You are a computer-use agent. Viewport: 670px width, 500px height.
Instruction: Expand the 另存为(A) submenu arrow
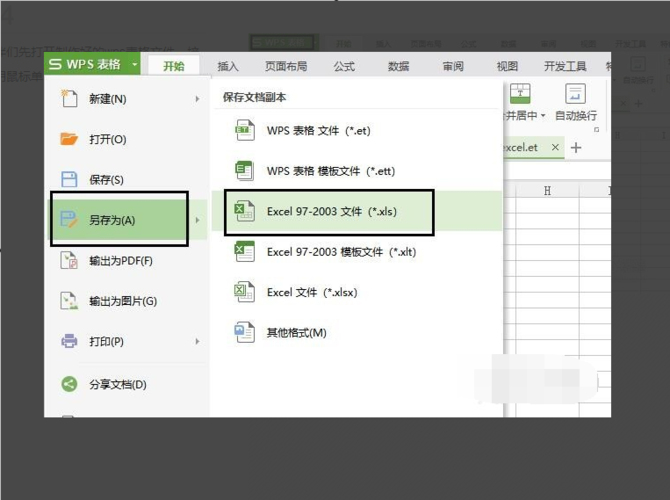[x=197, y=220]
